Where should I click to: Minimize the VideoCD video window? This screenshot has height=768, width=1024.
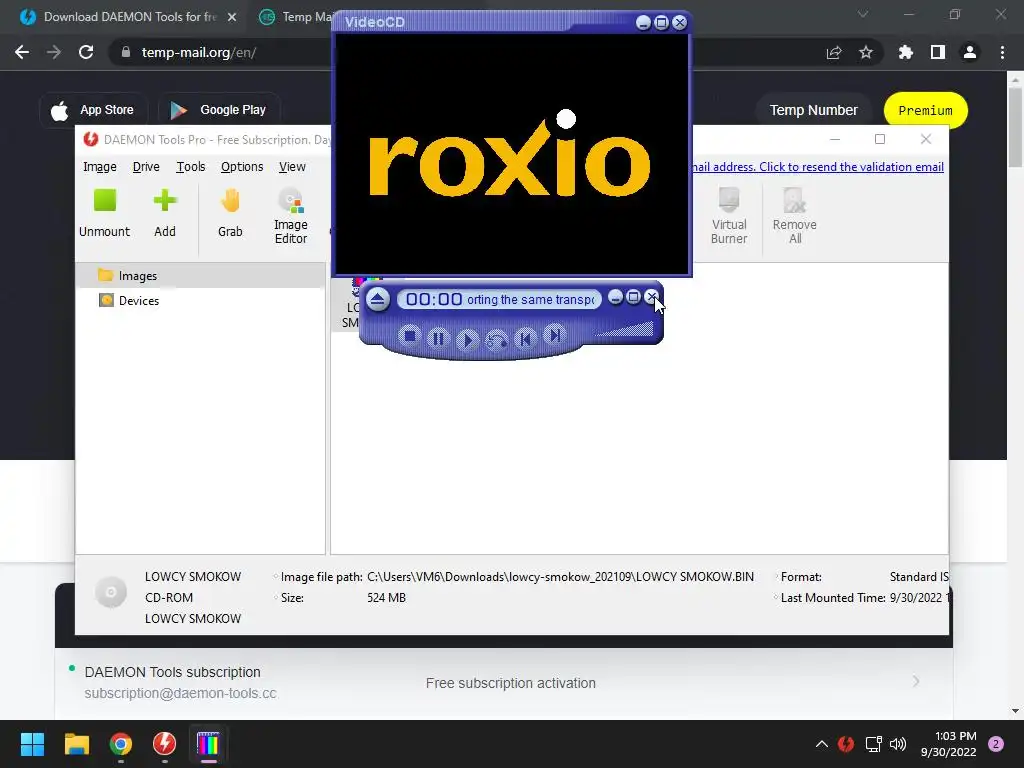coord(643,23)
